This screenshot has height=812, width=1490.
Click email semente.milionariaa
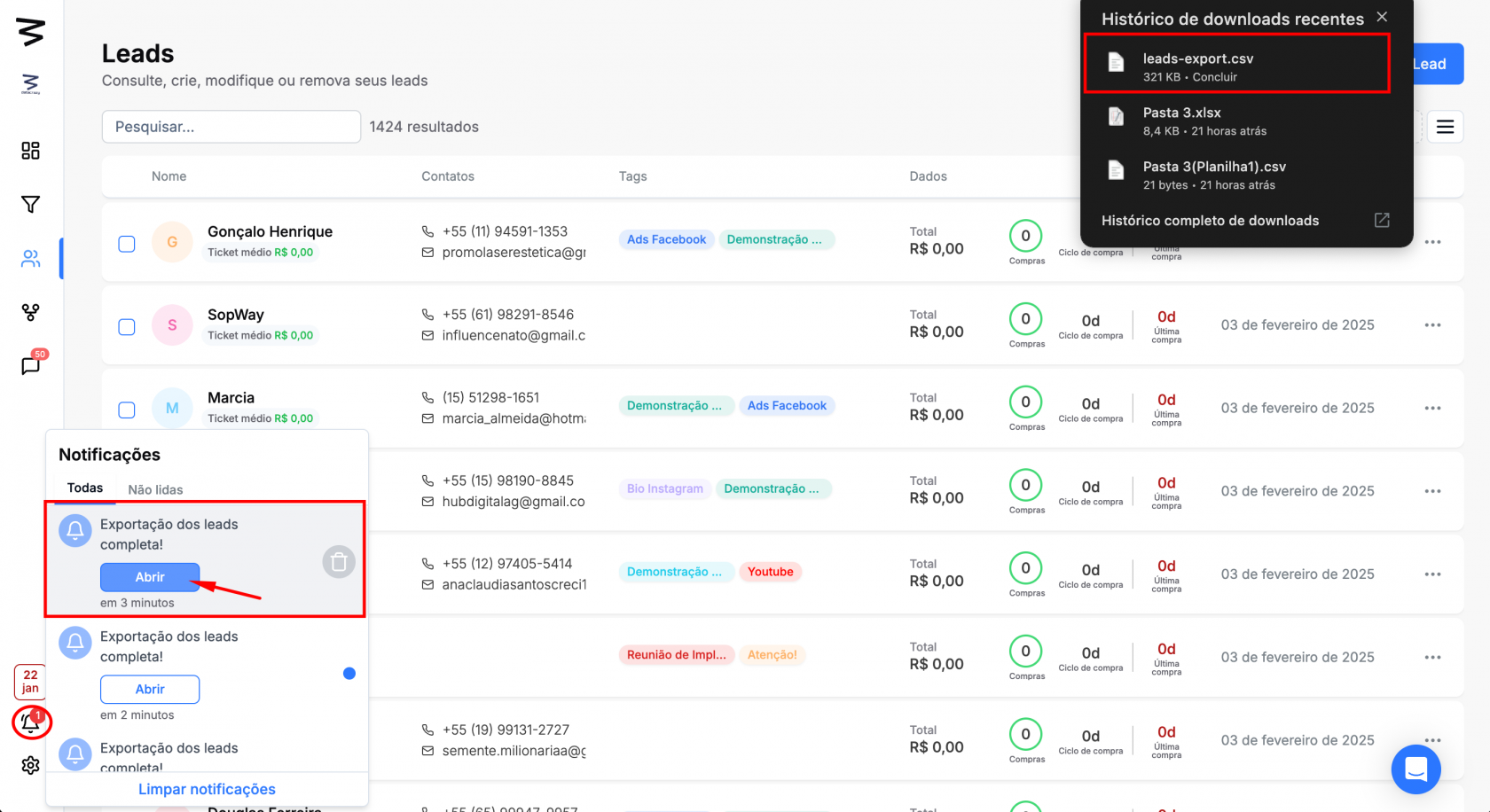(x=514, y=751)
